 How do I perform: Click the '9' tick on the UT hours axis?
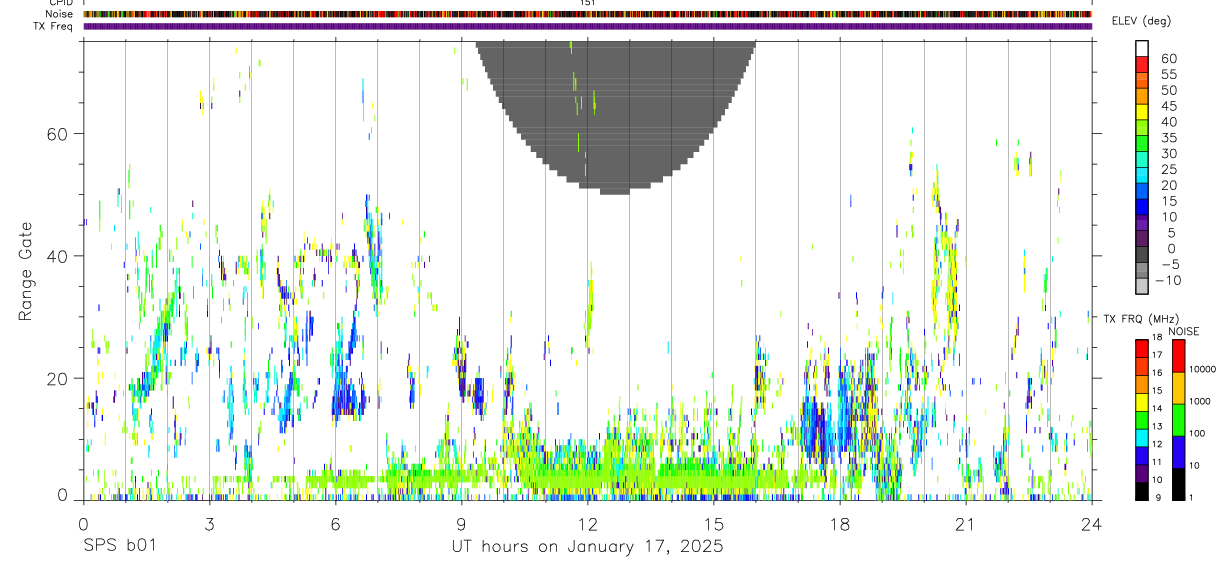point(461,524)
